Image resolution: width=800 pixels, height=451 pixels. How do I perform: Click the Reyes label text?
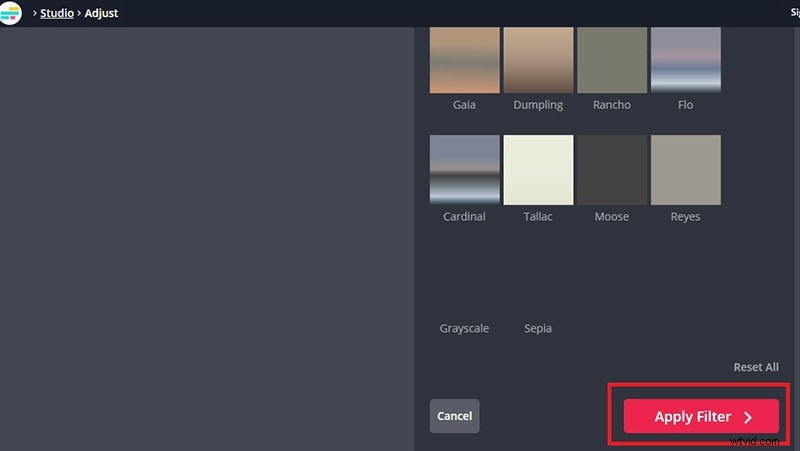pos(685,216)
